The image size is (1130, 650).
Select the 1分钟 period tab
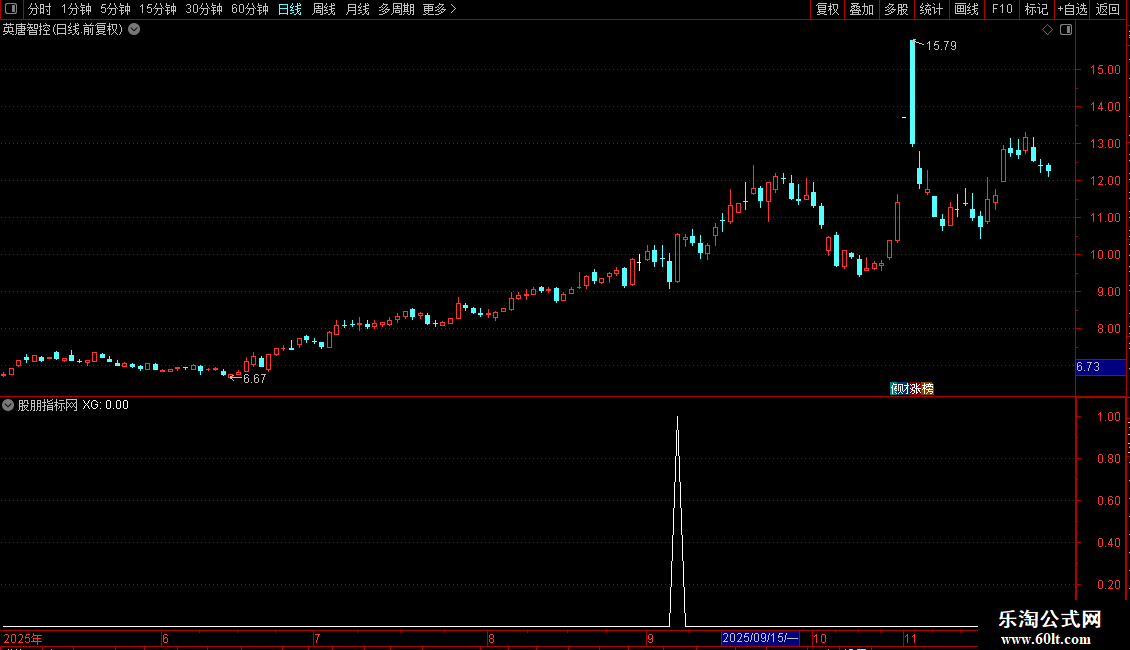tap(76, 9)
